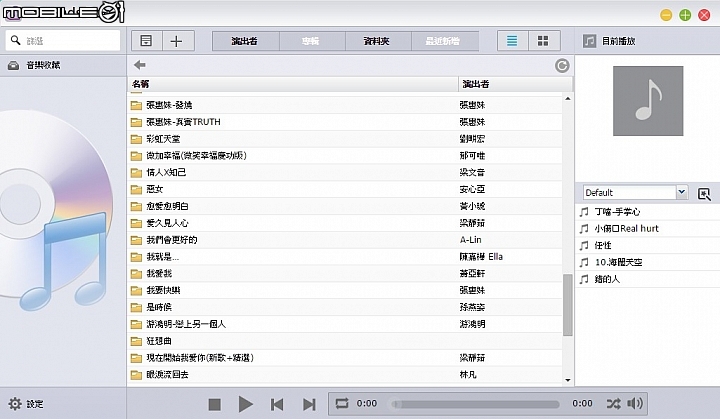Image resolution: width=720 pixels, height=419 pixels.
Task: Click folder icon of 愈愛愈明白
Action: (x=136, y=206)
